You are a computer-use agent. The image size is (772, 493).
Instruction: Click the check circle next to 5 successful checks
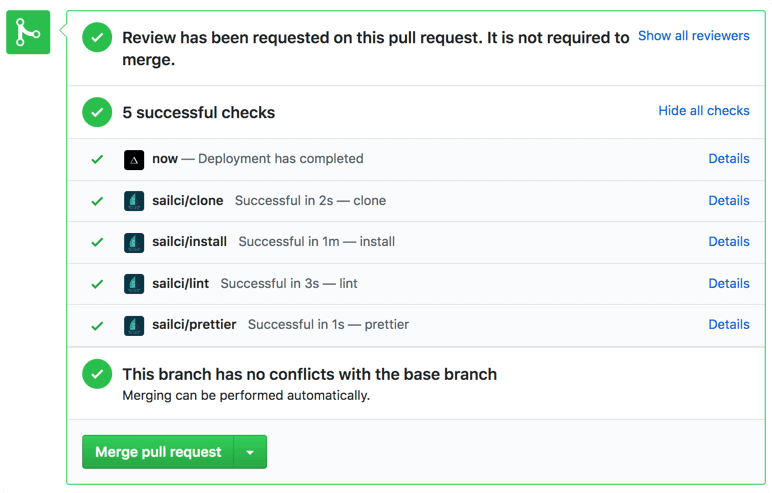[97, 112]
